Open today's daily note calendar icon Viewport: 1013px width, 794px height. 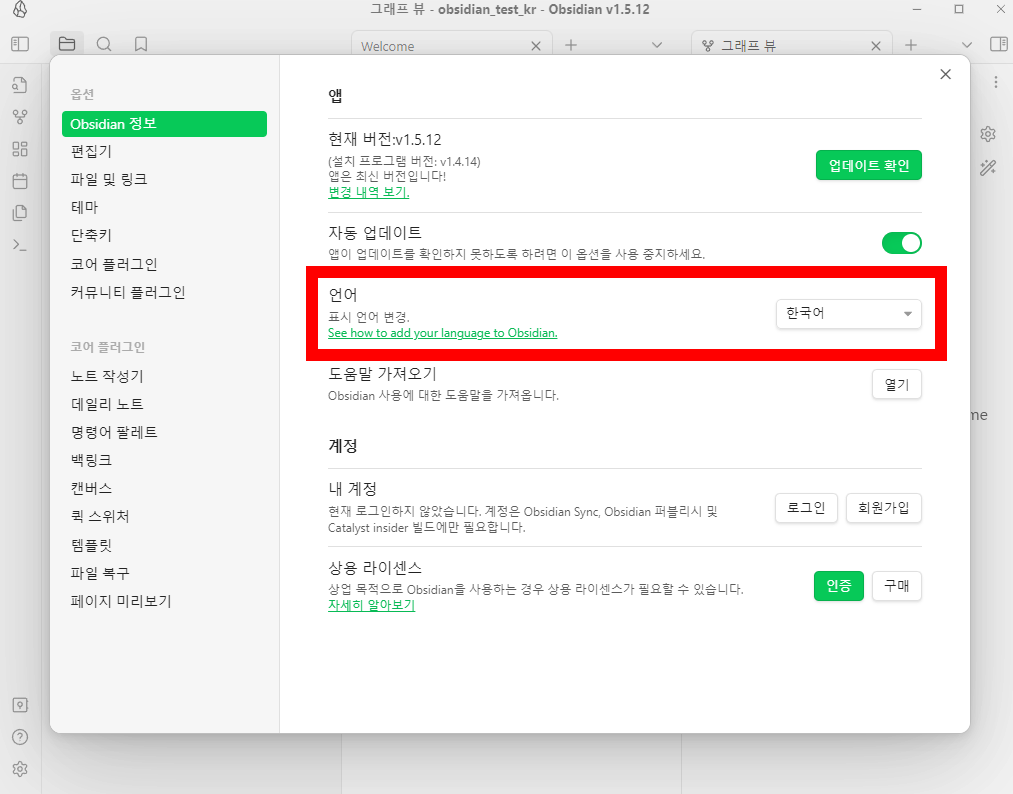pos(20,181)
